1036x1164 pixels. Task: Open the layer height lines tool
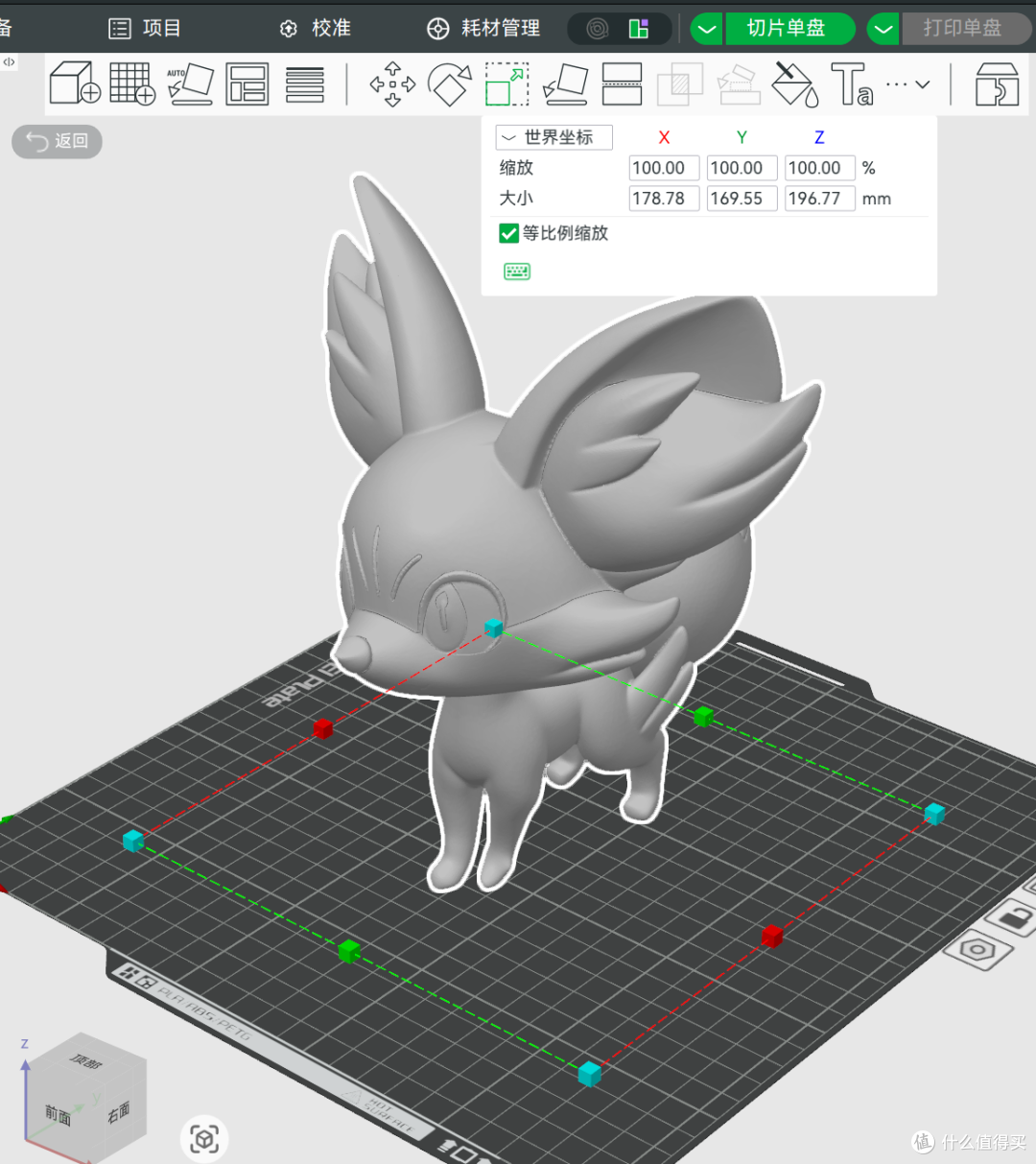(x=305, y=84)
